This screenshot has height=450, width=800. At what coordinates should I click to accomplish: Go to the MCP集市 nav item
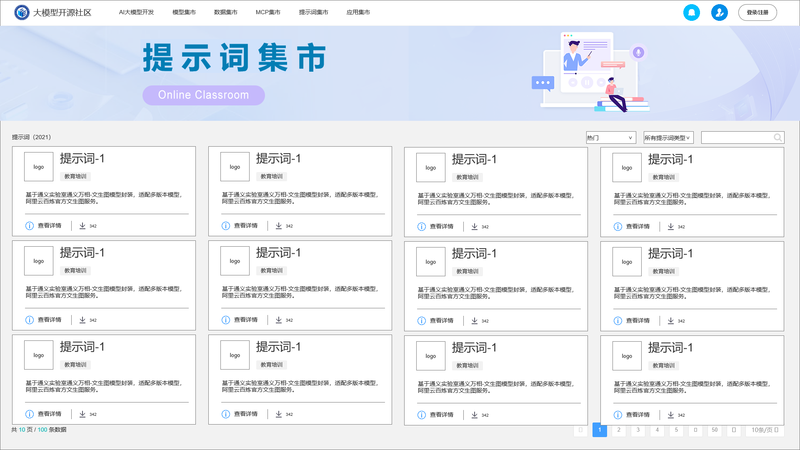(x=268, y=12)
